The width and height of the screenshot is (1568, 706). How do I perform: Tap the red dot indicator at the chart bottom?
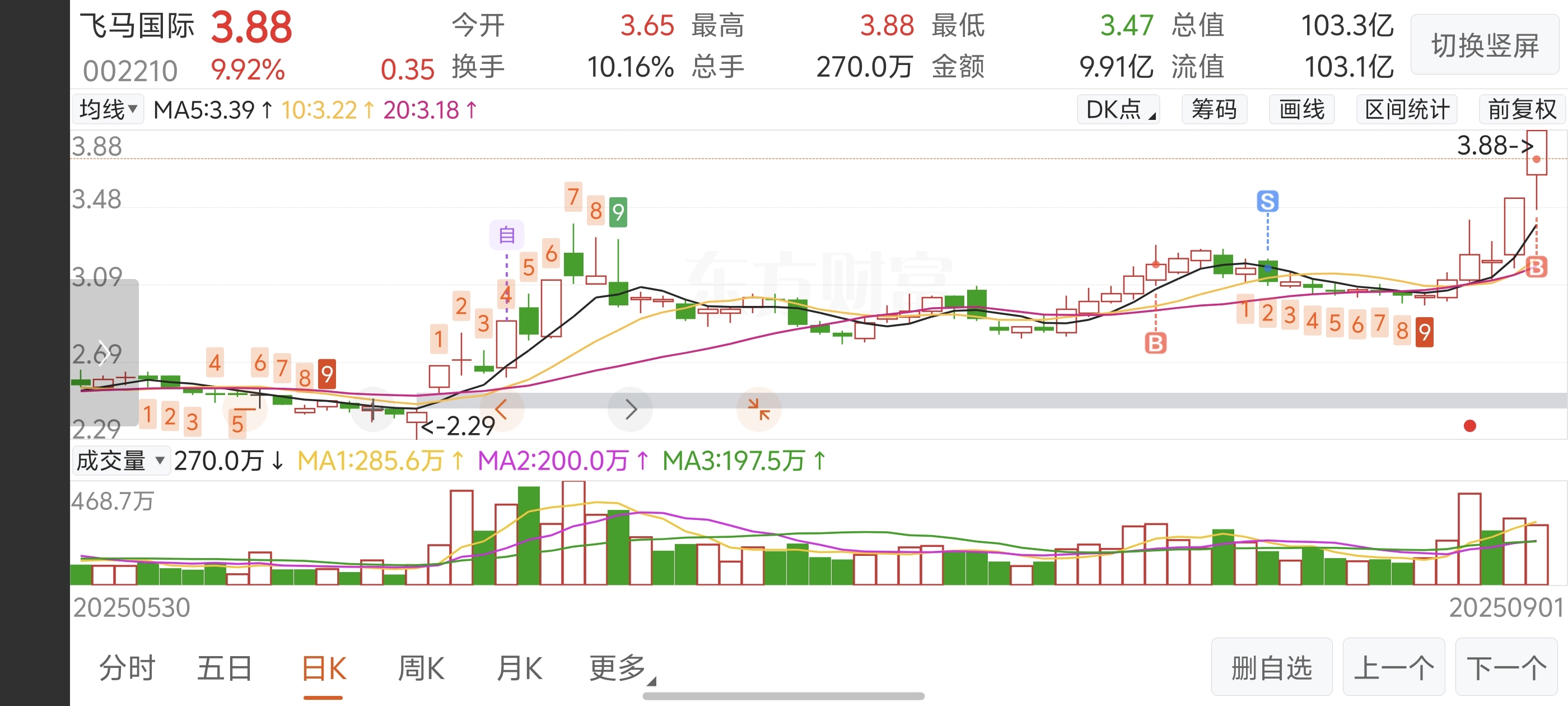point(1469,426)
